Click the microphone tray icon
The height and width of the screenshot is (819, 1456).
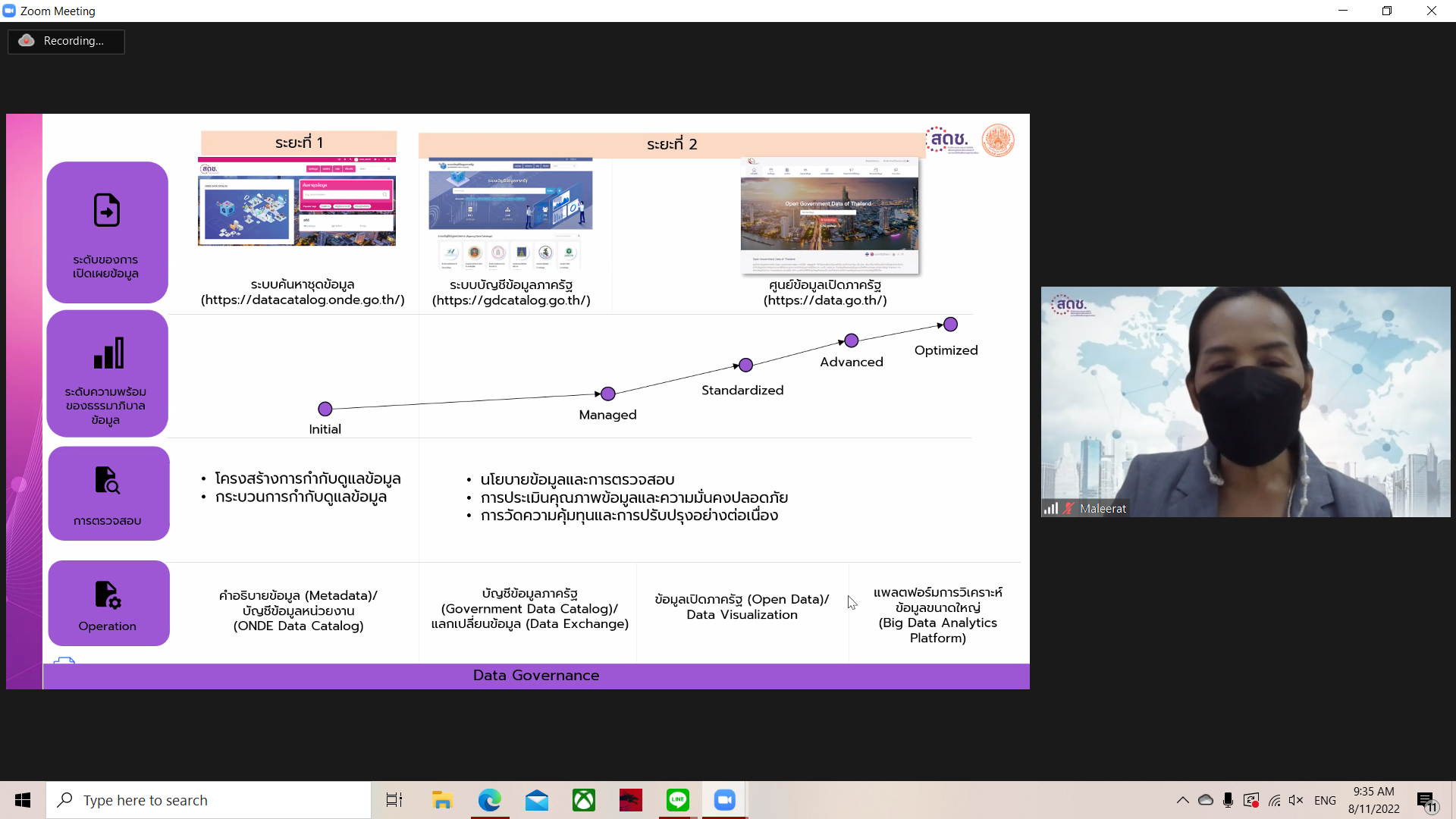1228,800
